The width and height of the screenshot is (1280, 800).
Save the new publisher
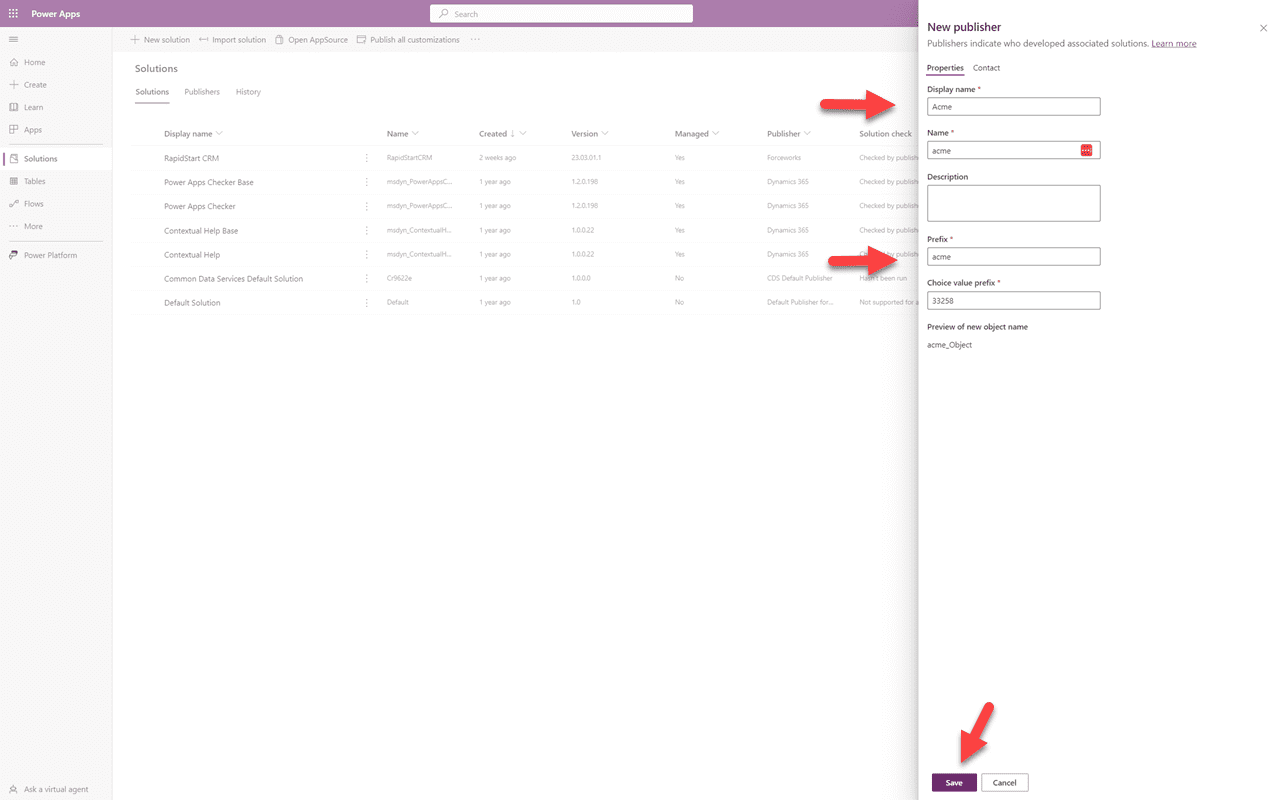[x=953, y=782]
